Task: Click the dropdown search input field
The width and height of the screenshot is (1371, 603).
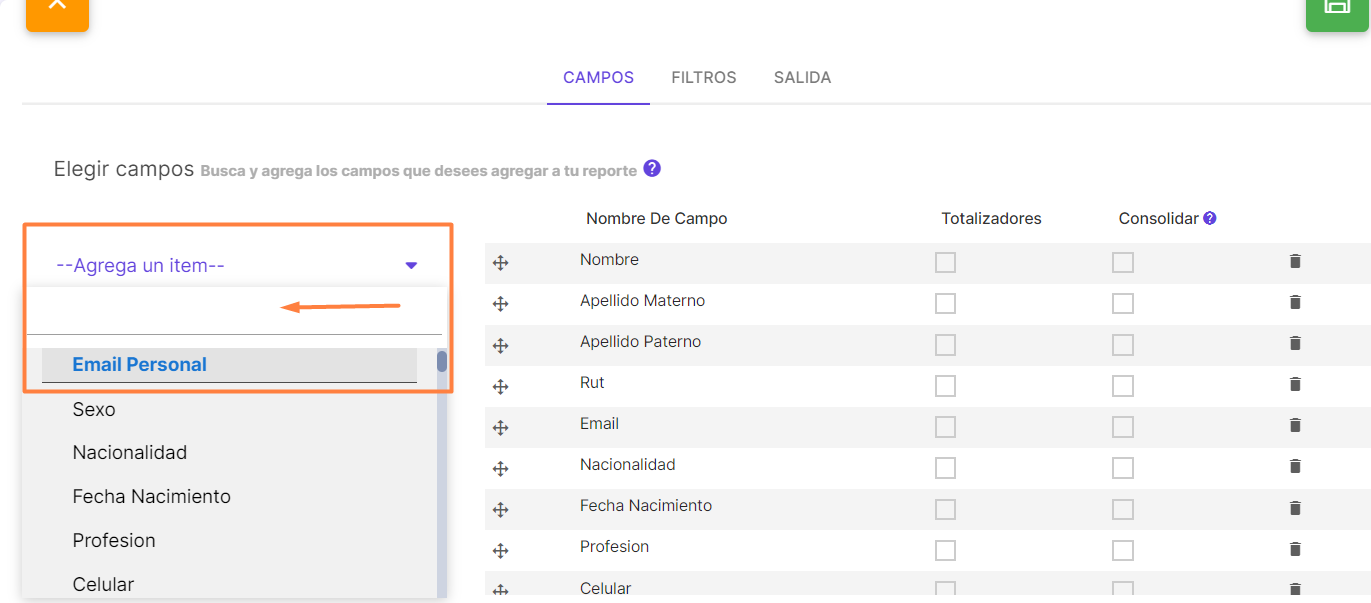Action: [x=234, y=313]
